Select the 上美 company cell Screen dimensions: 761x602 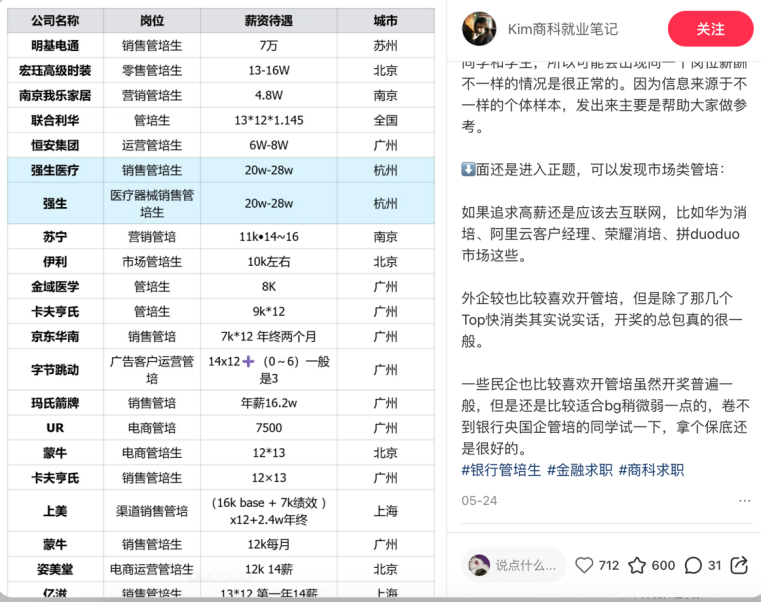click(55, 511)
